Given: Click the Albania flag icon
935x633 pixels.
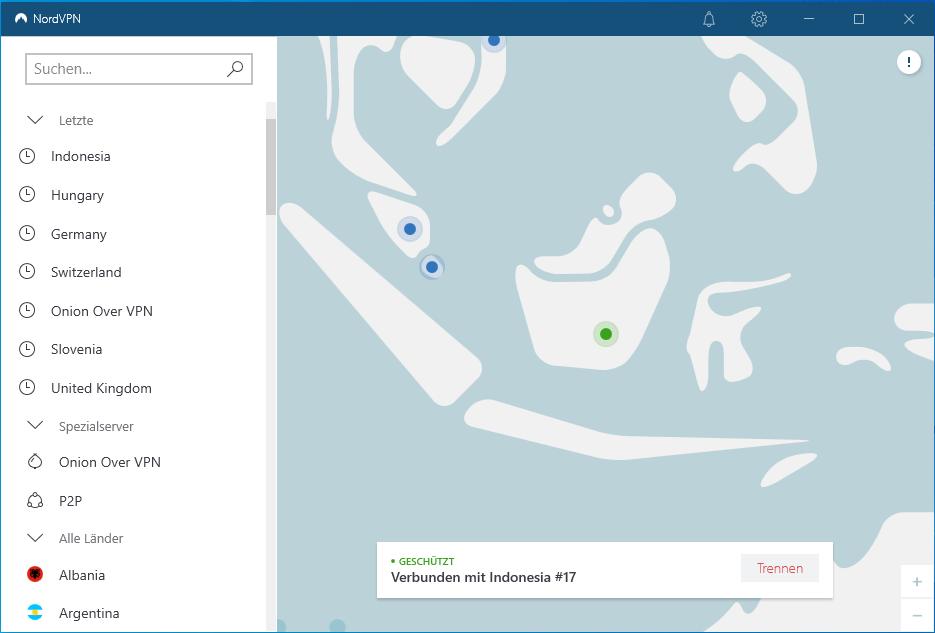Looking at the screenshot, I should click(35, 575).
